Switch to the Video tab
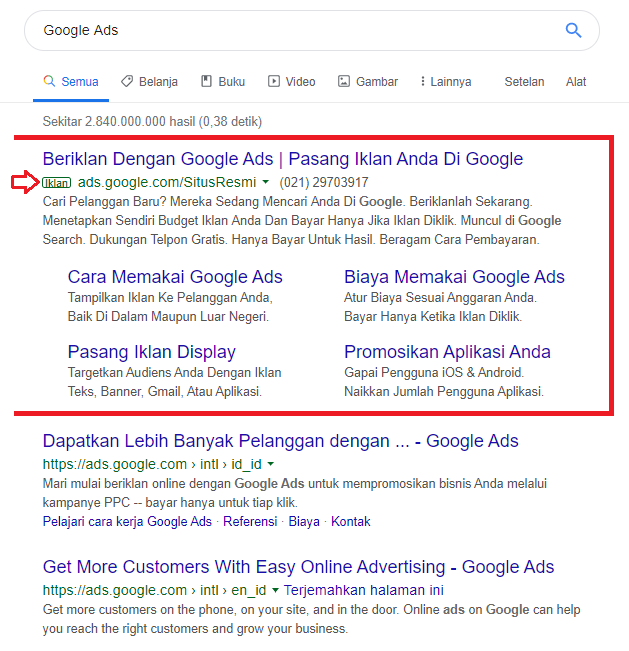 coord(291,82)
